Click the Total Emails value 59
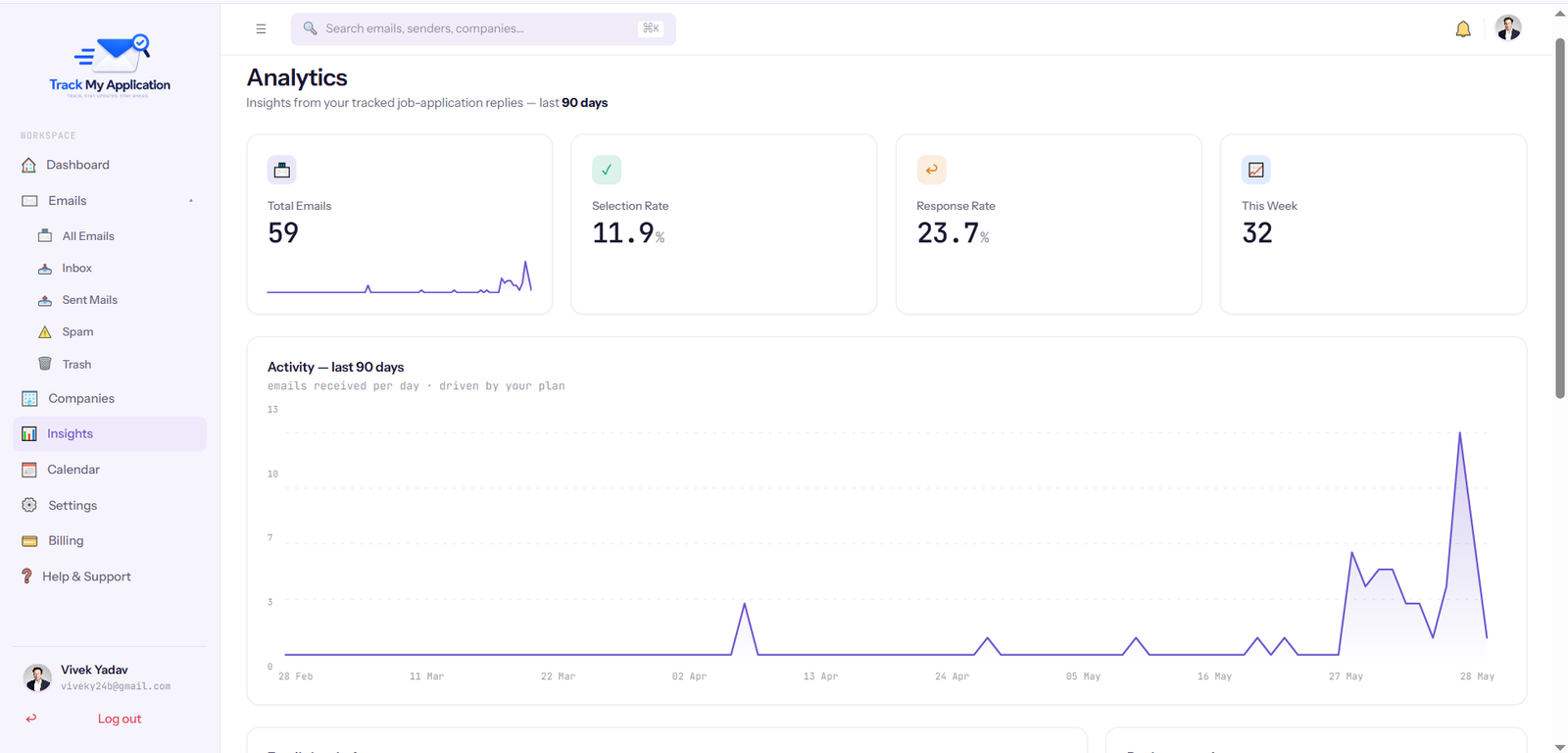 pyautogui.click(x=283, y=233)
